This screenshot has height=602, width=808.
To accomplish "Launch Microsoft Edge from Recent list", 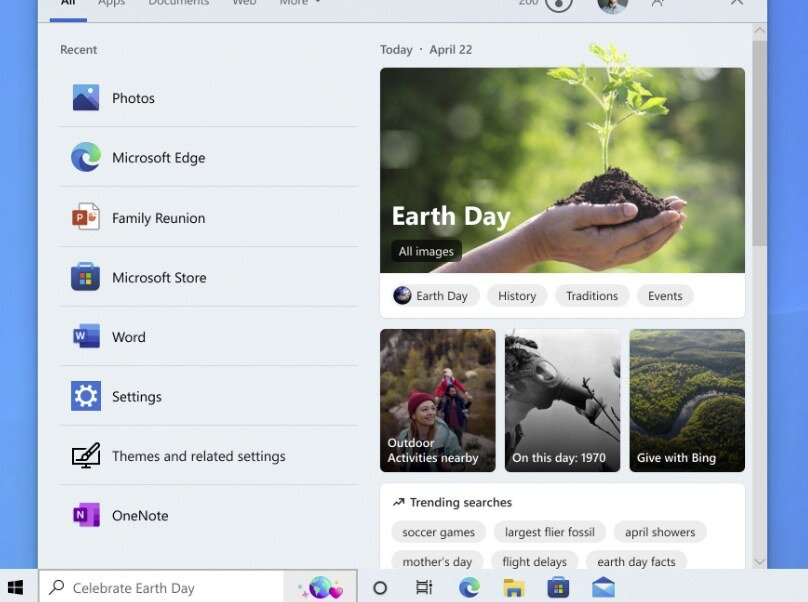I will 208,157.
